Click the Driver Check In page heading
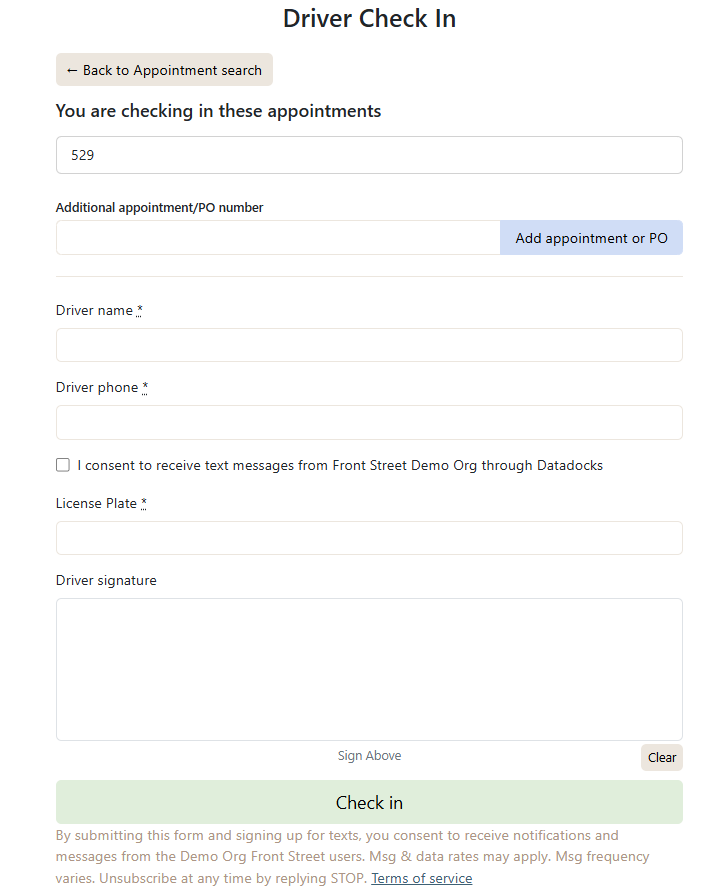Image resolution: width=727 pixels, height=895 pixels. coord(369,18)
